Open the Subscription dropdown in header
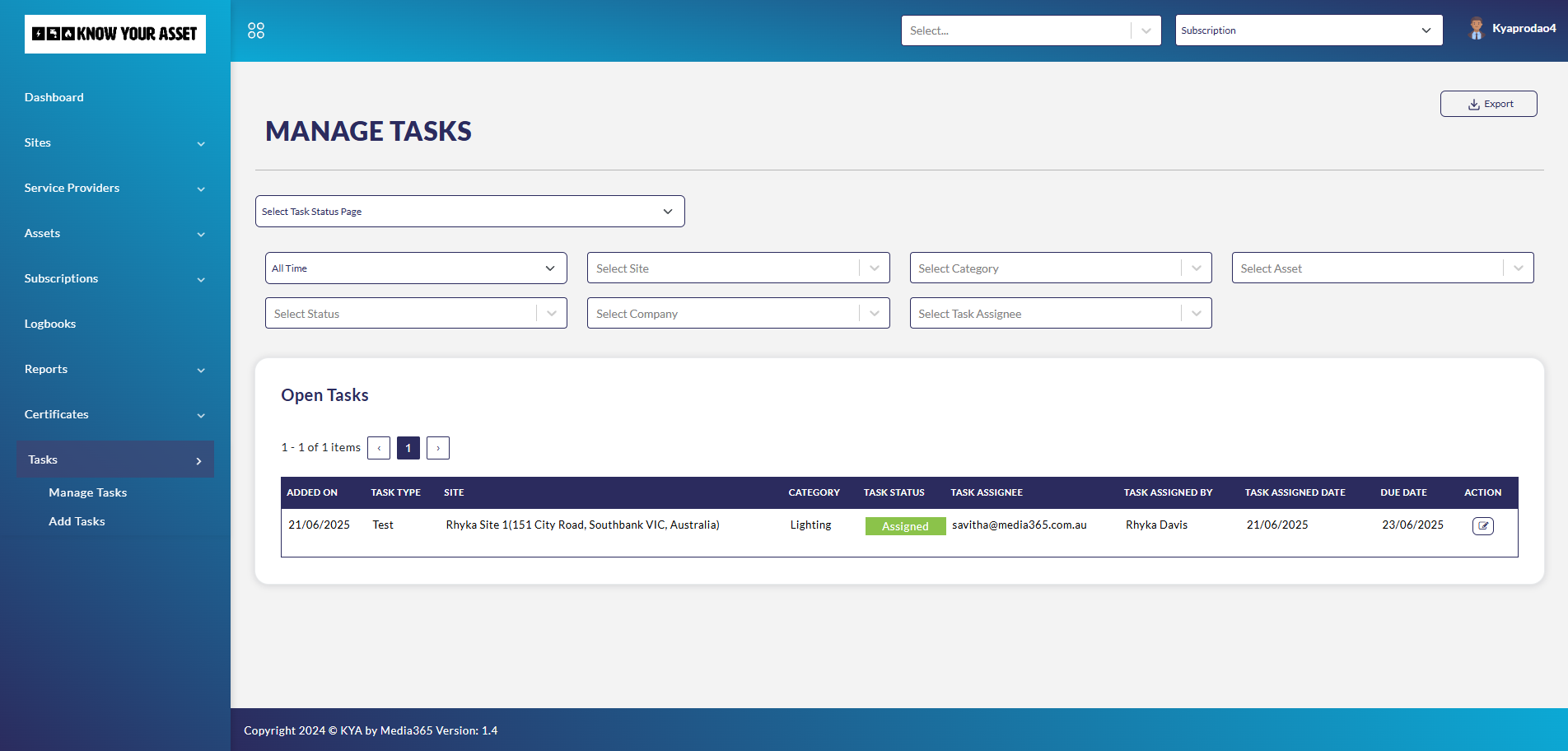 (x=1308, y=30)
